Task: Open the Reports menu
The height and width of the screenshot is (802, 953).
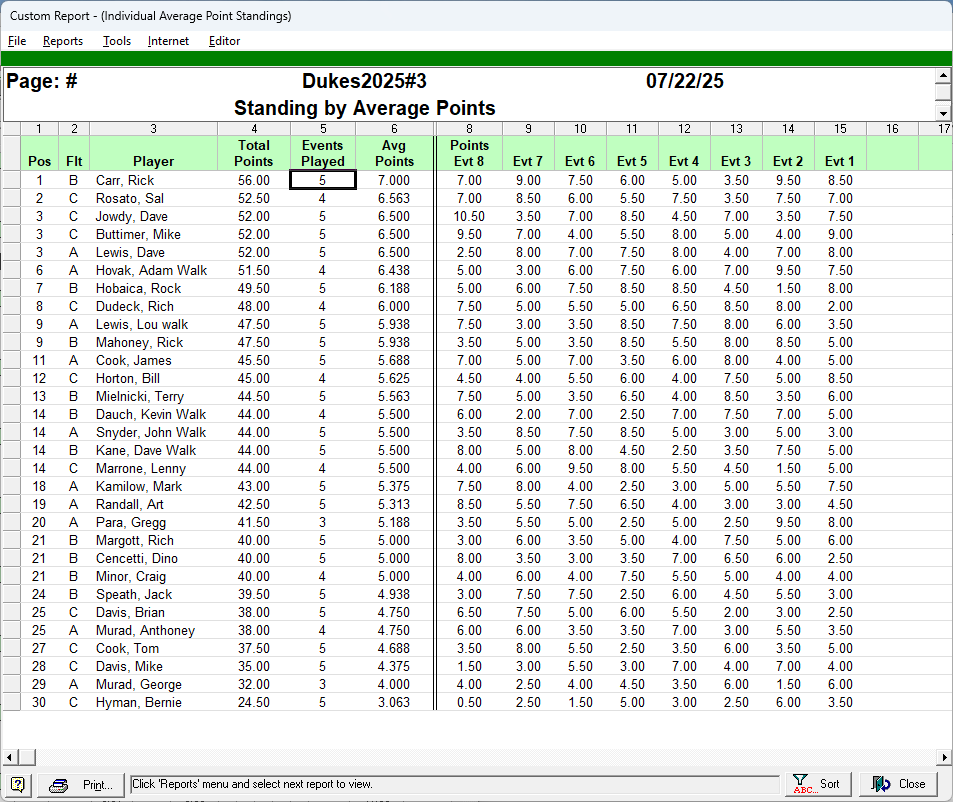Action: point(63,41)
